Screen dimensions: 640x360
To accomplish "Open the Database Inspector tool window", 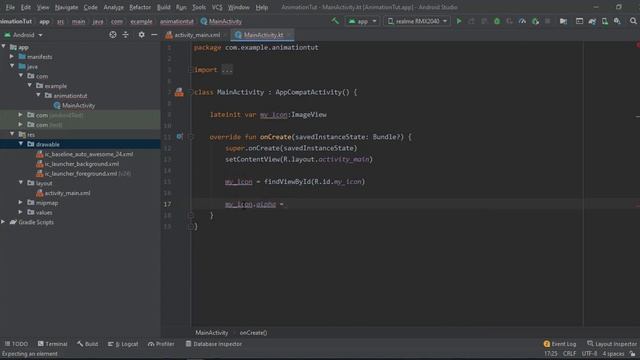I will point(213,344).
